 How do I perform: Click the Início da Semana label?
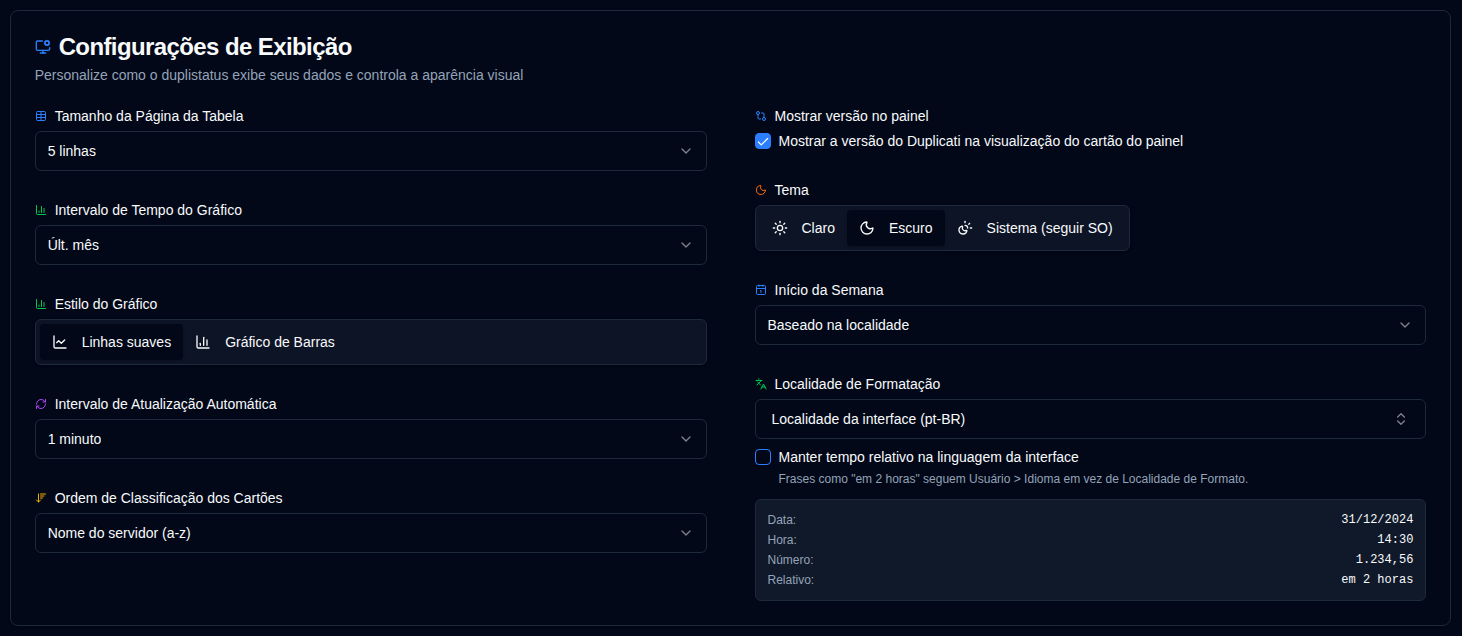pyautogui.click(x=829, y=290)
